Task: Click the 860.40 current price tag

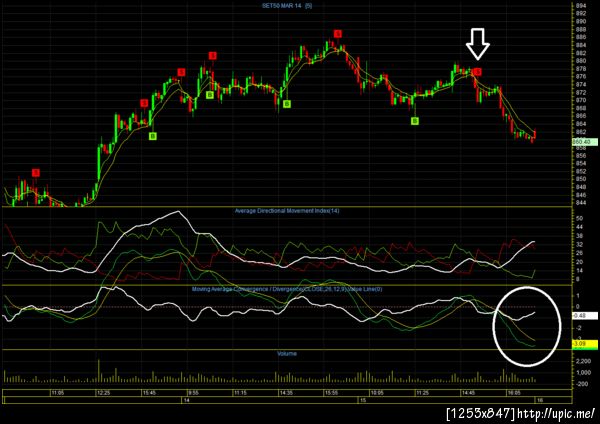Action: pos(585,142)
